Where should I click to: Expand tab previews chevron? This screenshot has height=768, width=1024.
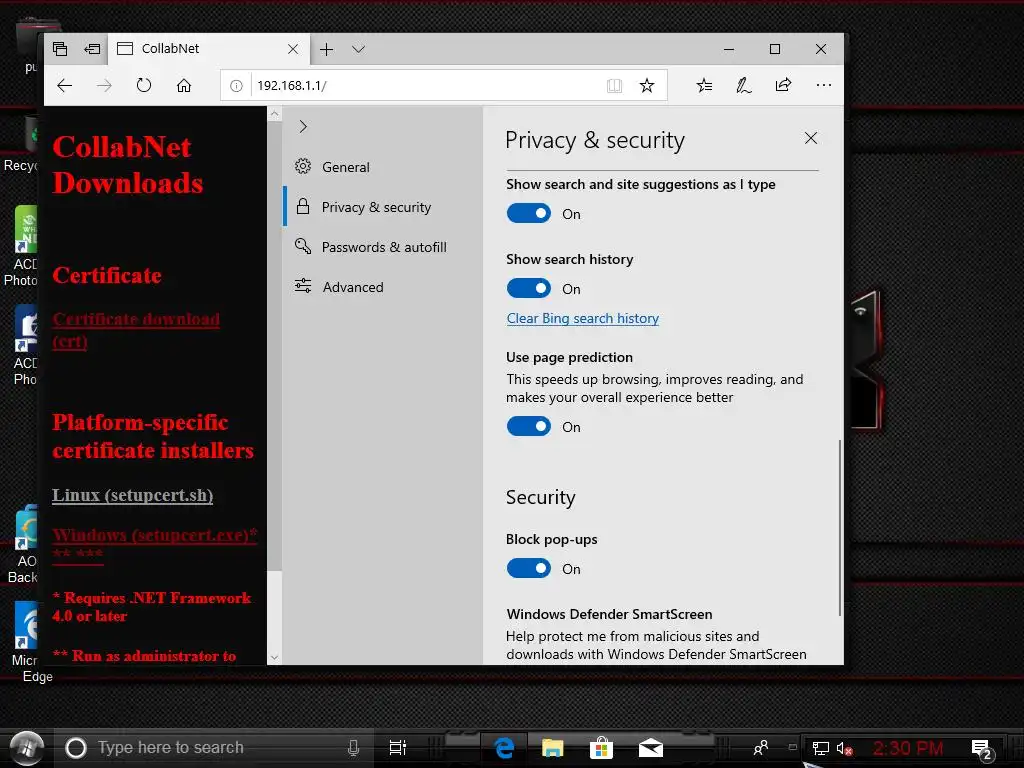[x=358, y=49]
